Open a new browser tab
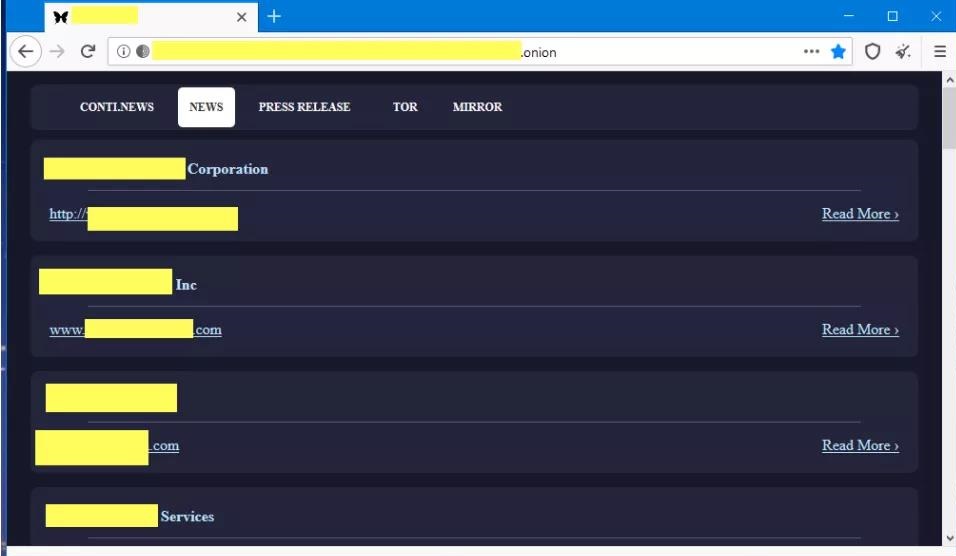Image resolution: width=956 pixels, height=556 pixels. coord(274,16)
